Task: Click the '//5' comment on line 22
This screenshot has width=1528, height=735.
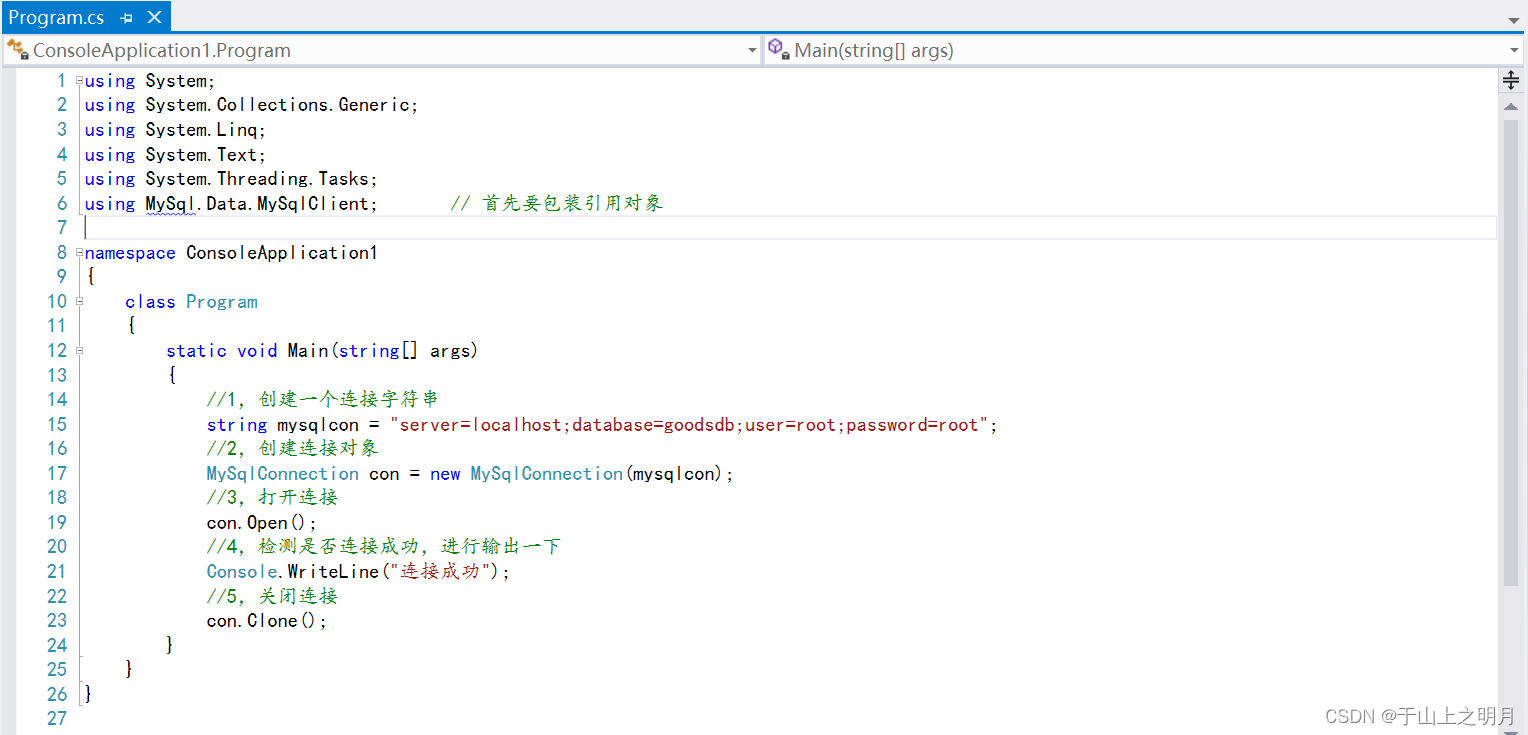Action: [x=272, y=596]
